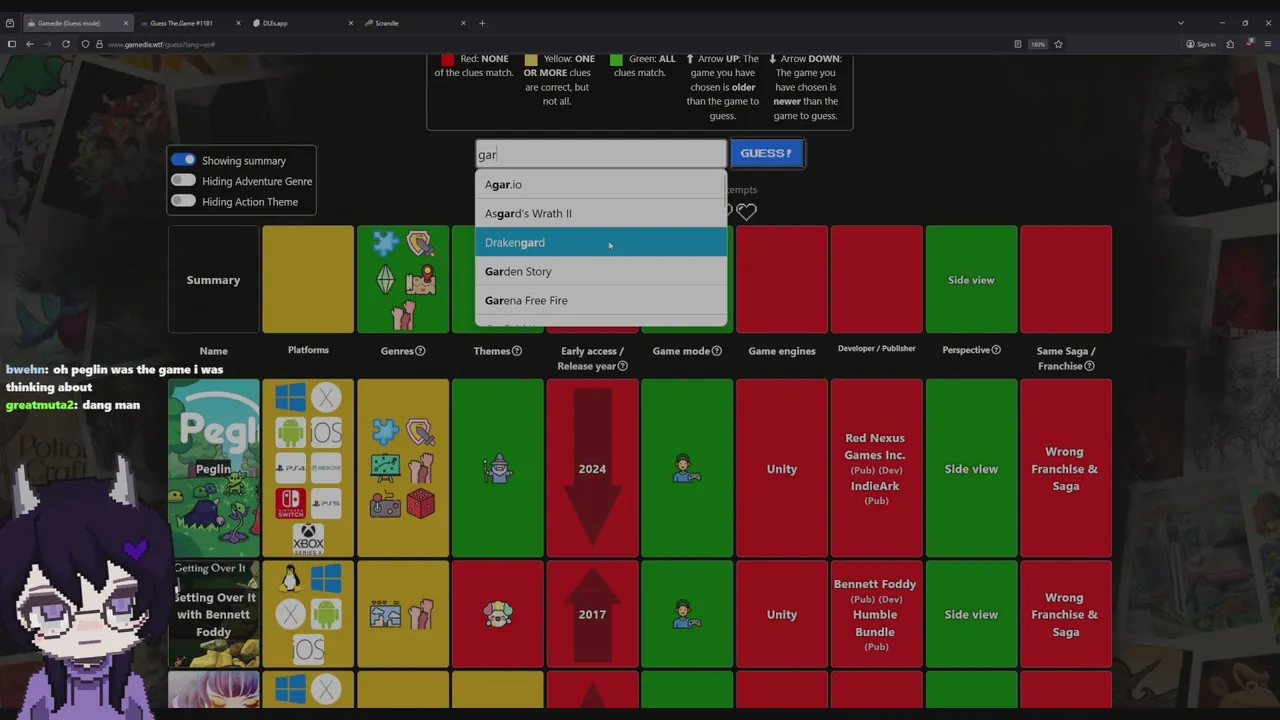Click the arcade joystick genre icon in Peglin row
Screen dimensions: 1280x720
tap(385, 503)
